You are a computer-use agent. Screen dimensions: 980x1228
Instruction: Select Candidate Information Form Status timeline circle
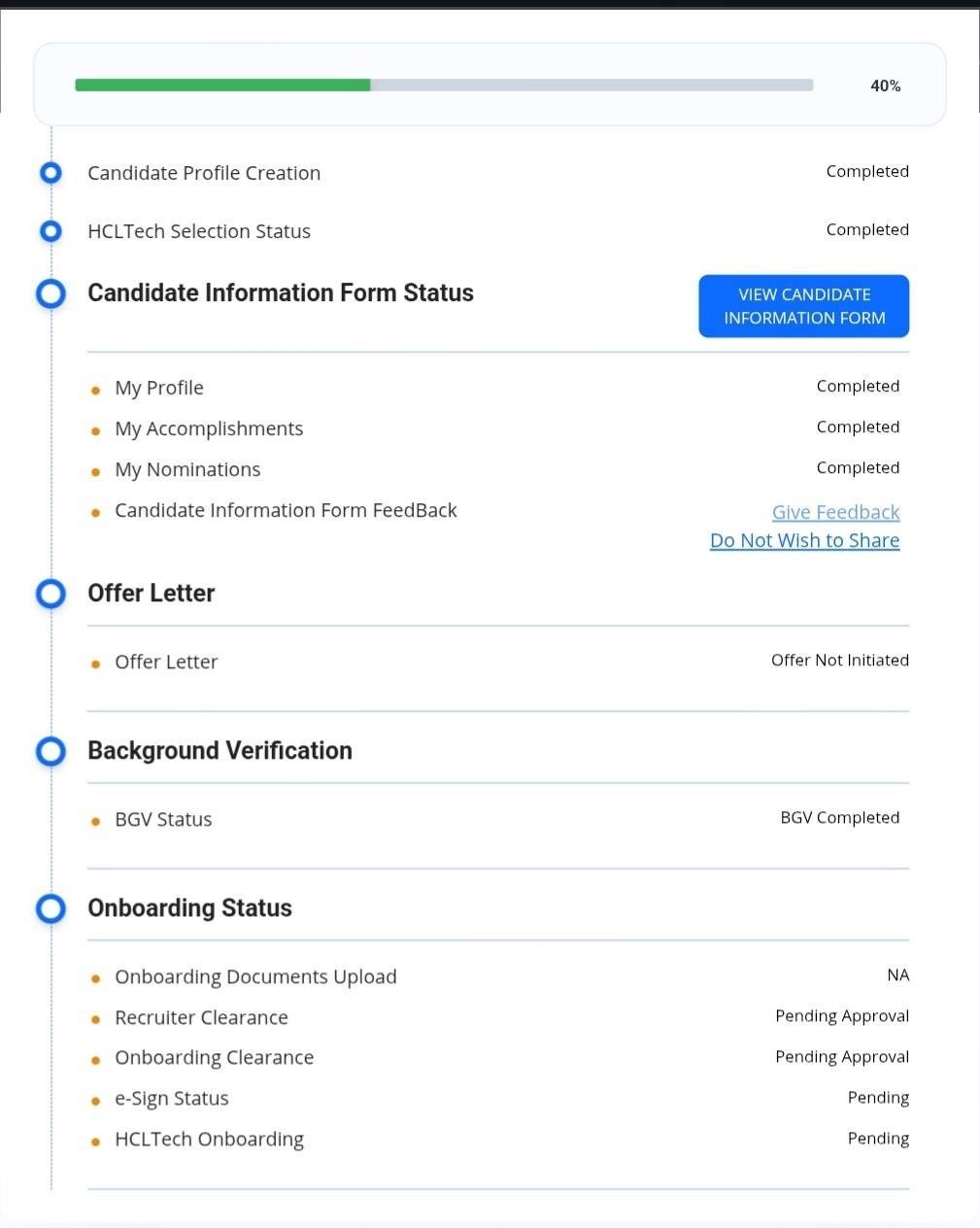pyautogui.click(x=51, y=293)
